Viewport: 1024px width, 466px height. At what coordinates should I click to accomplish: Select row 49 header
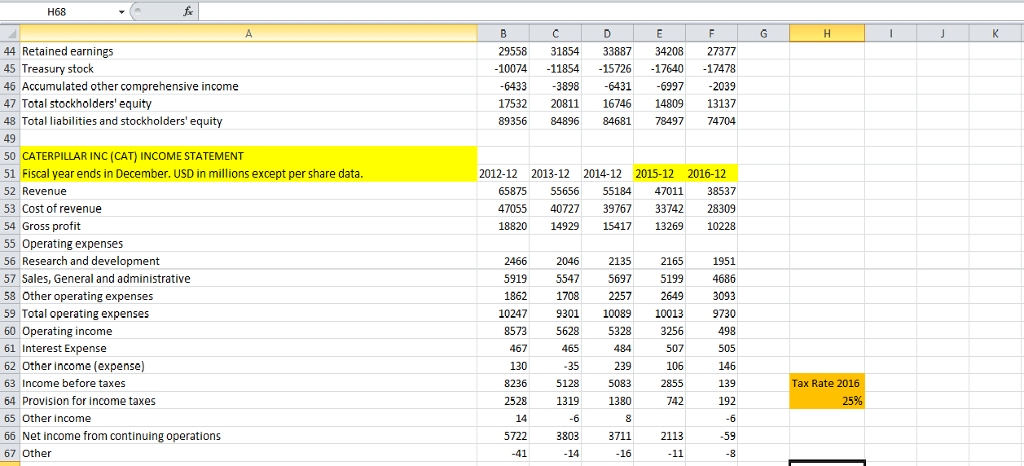(10, 138)
